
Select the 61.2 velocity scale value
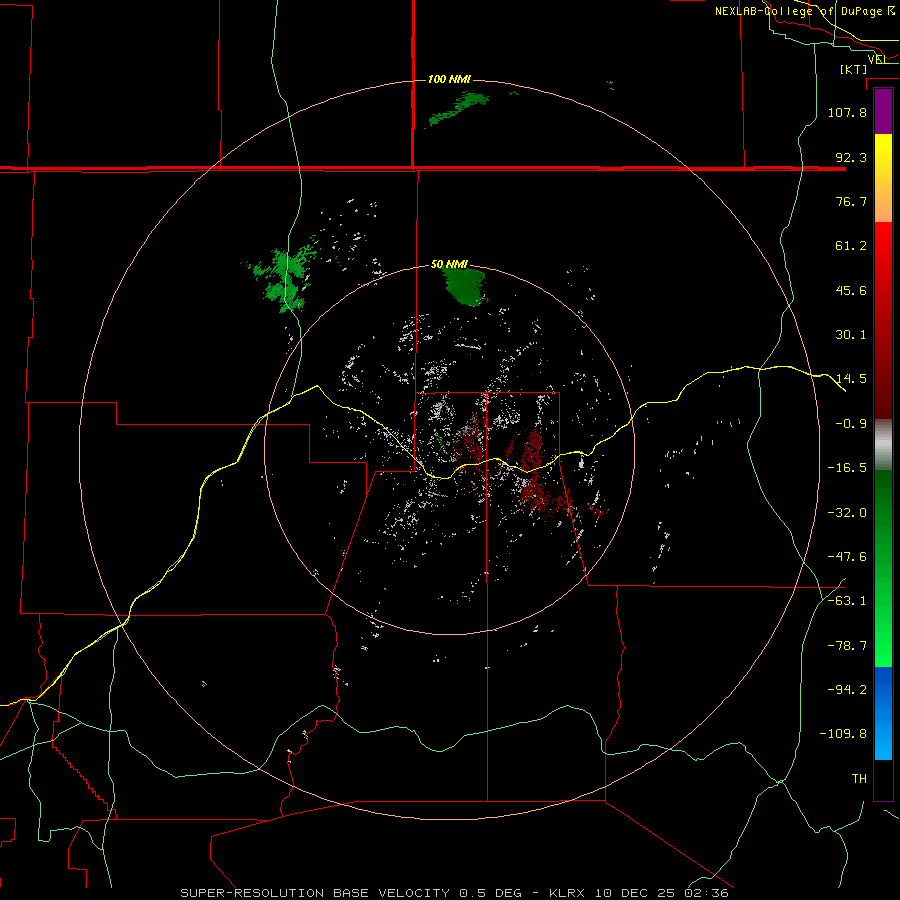(851, 246)
